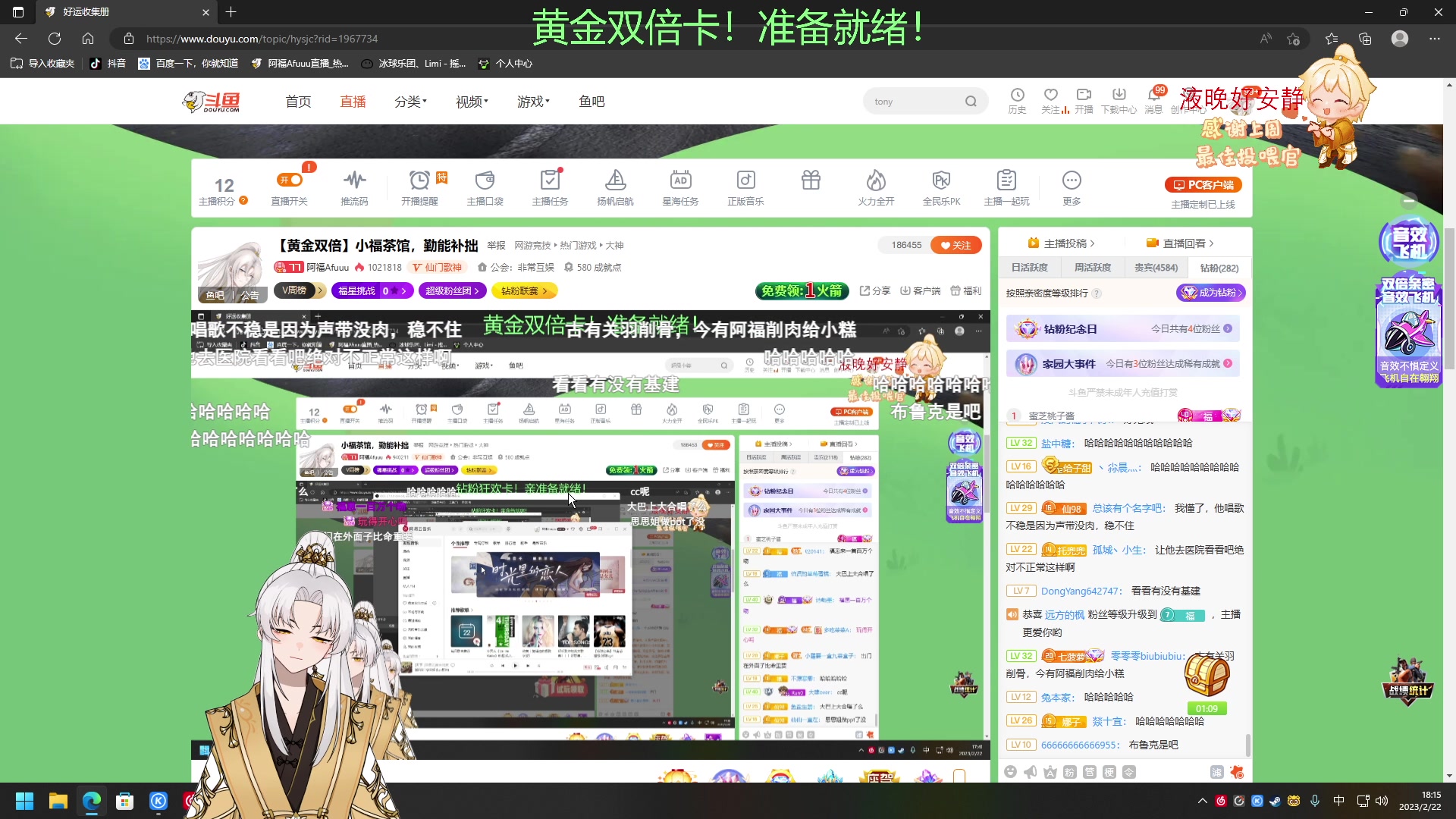The height and width of the screenshot is (819, 1456).
Task: Open Microsoft Edge from the taskbar
Action: coord(92,801)
